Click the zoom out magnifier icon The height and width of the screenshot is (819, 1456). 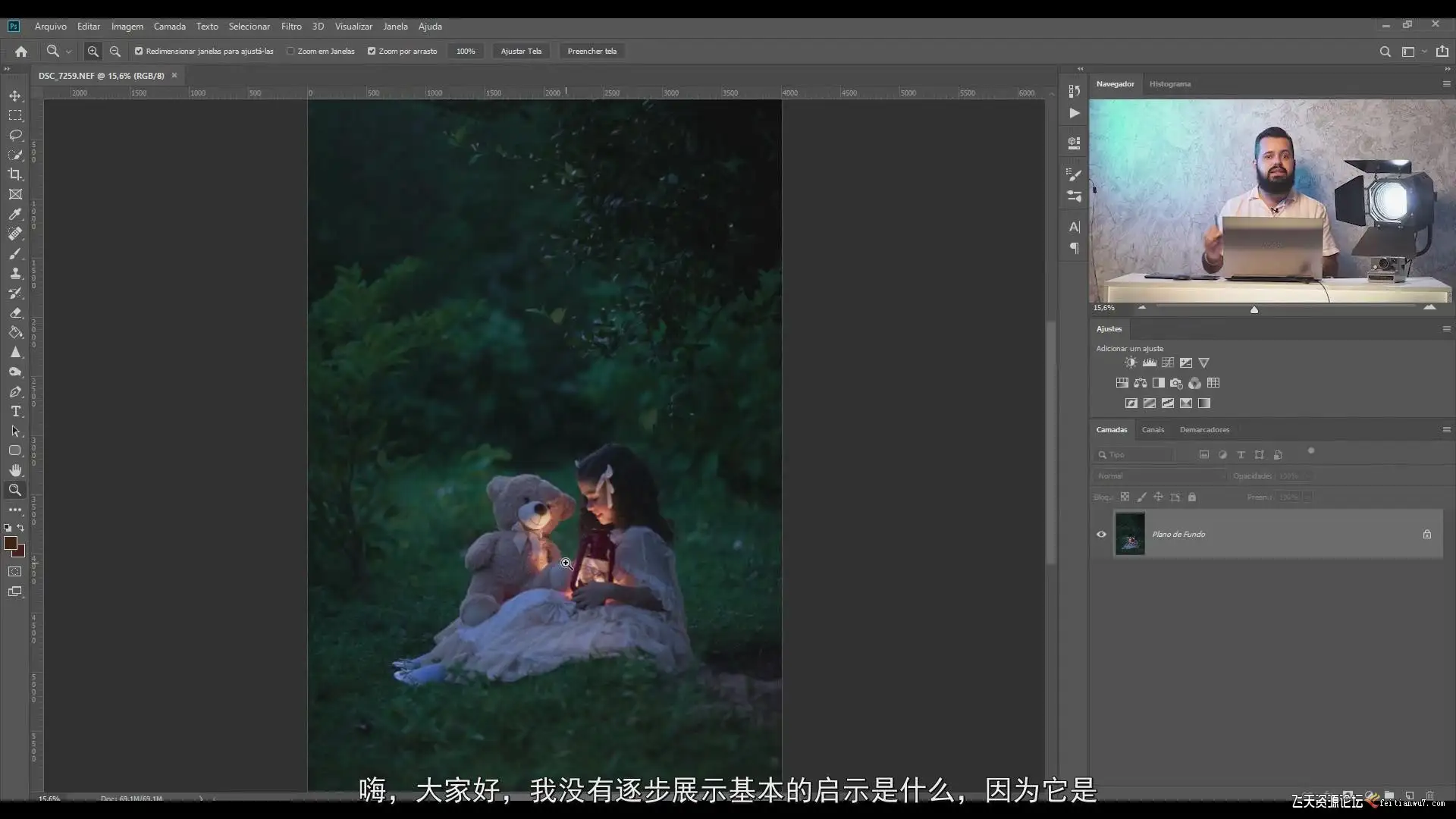[x=115, y=52]
